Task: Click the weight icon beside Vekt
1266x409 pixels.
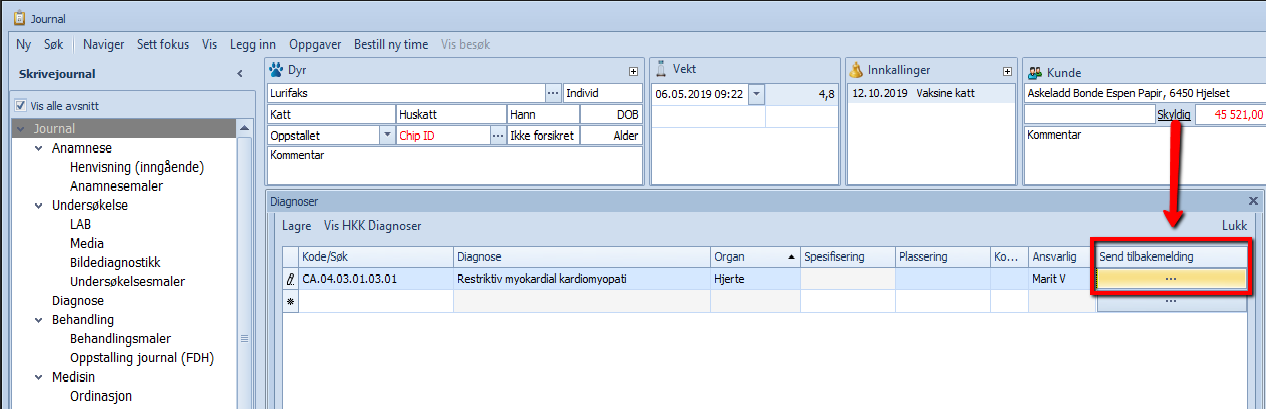Action: pos(660,70)
